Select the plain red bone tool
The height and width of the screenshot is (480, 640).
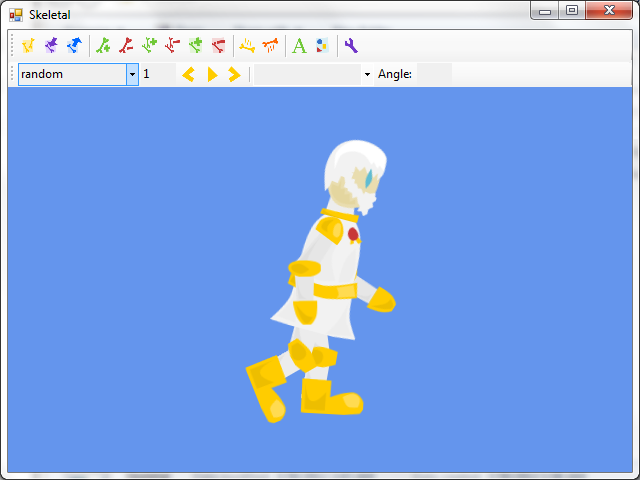pos(125,45)
